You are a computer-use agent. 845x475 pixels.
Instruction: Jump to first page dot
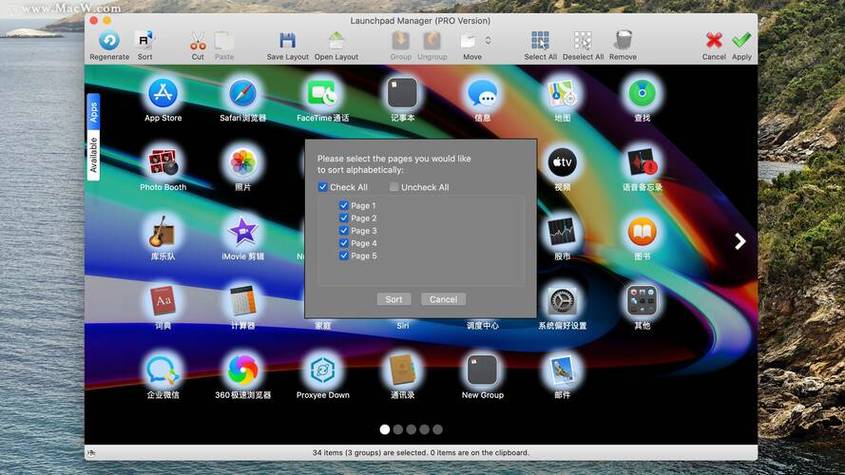(385, 430)
